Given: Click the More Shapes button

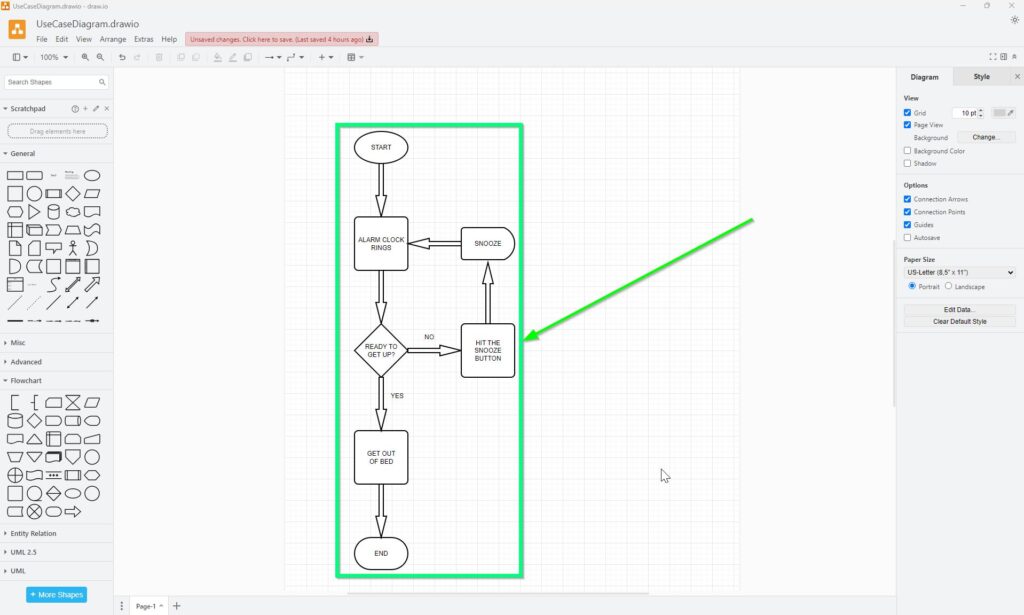Looking at the screenshot, I should click(57, 595).
